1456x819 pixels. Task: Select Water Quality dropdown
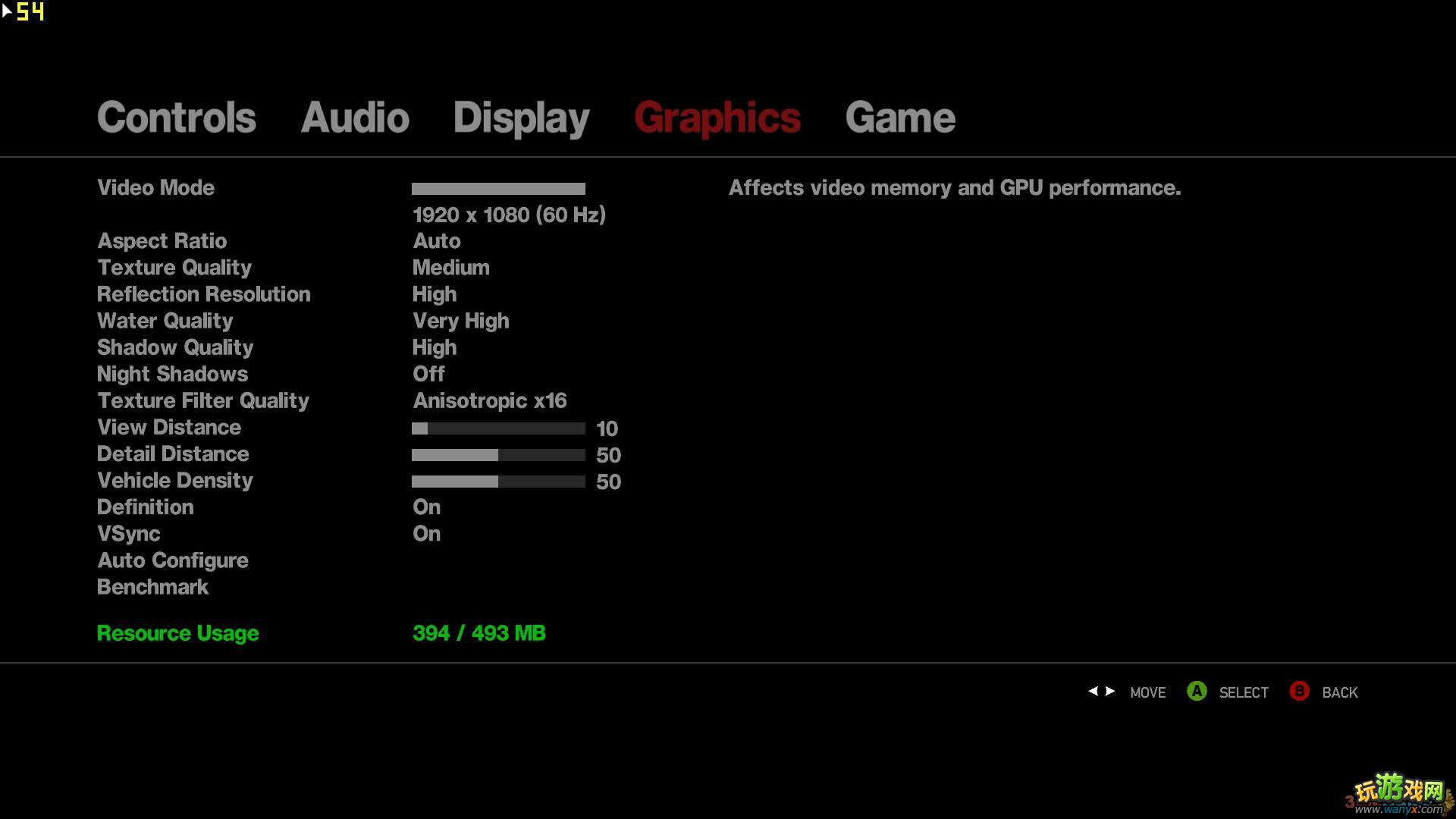click(x=461, y=321)
